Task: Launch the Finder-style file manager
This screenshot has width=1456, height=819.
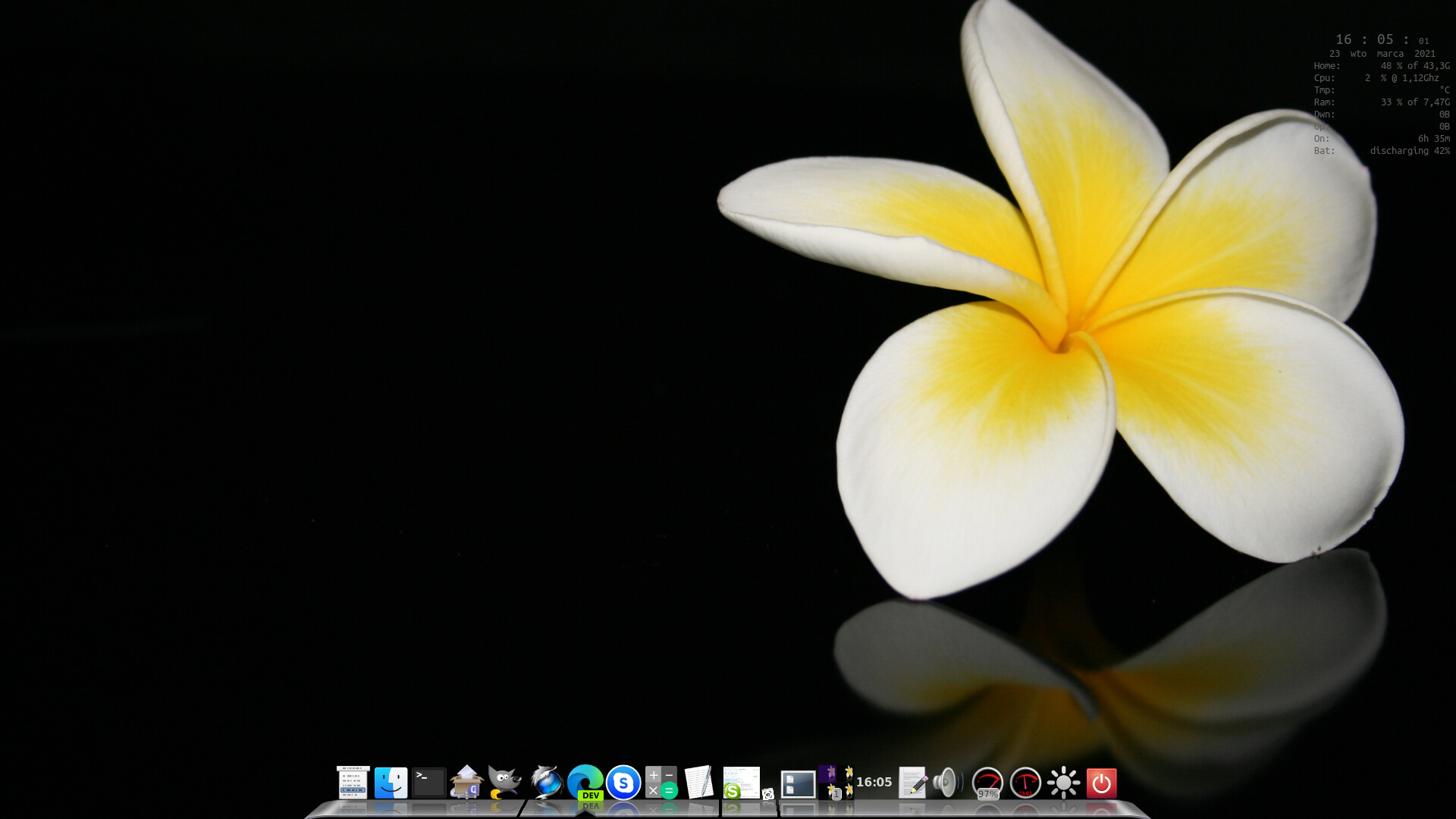Action: click(x=391, y=783)
